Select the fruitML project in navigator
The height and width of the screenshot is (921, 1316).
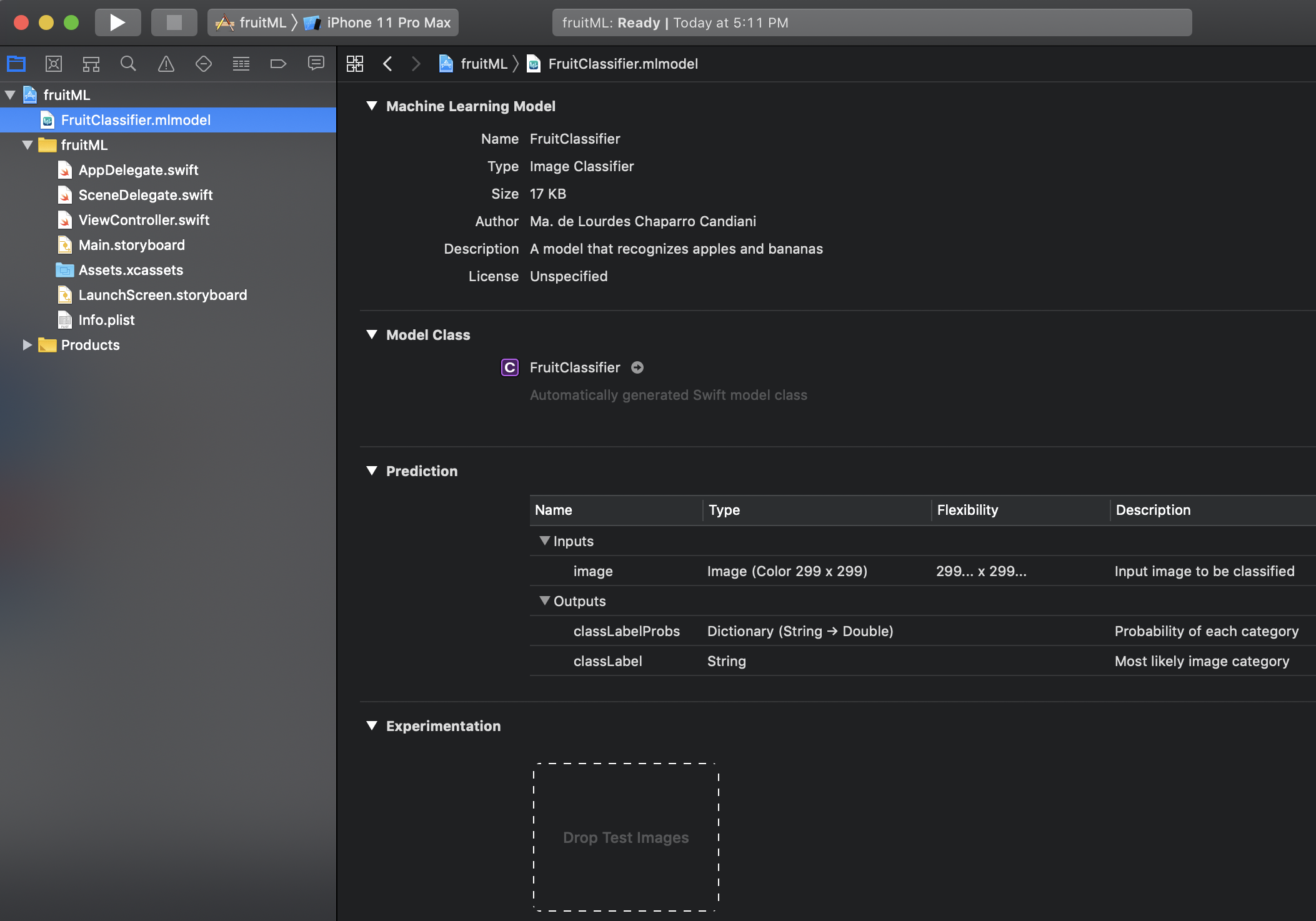[x=66, y=95]
